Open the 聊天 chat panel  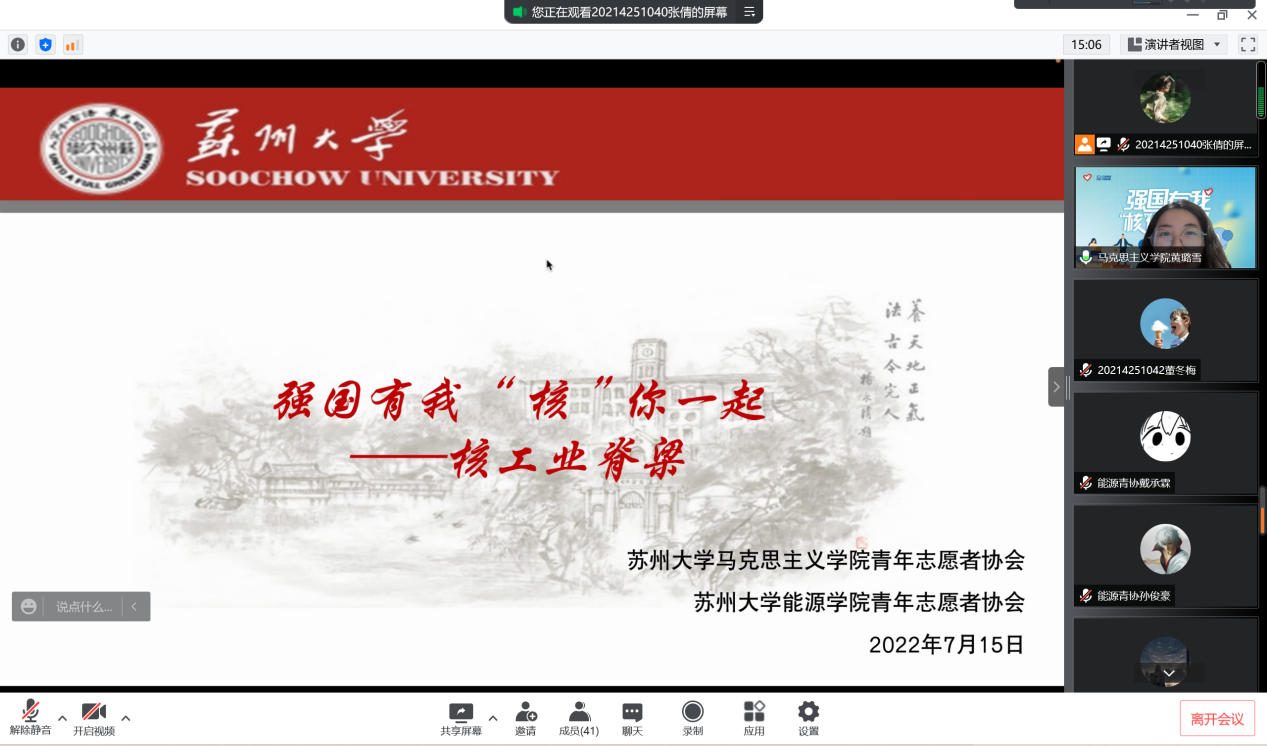632,718
